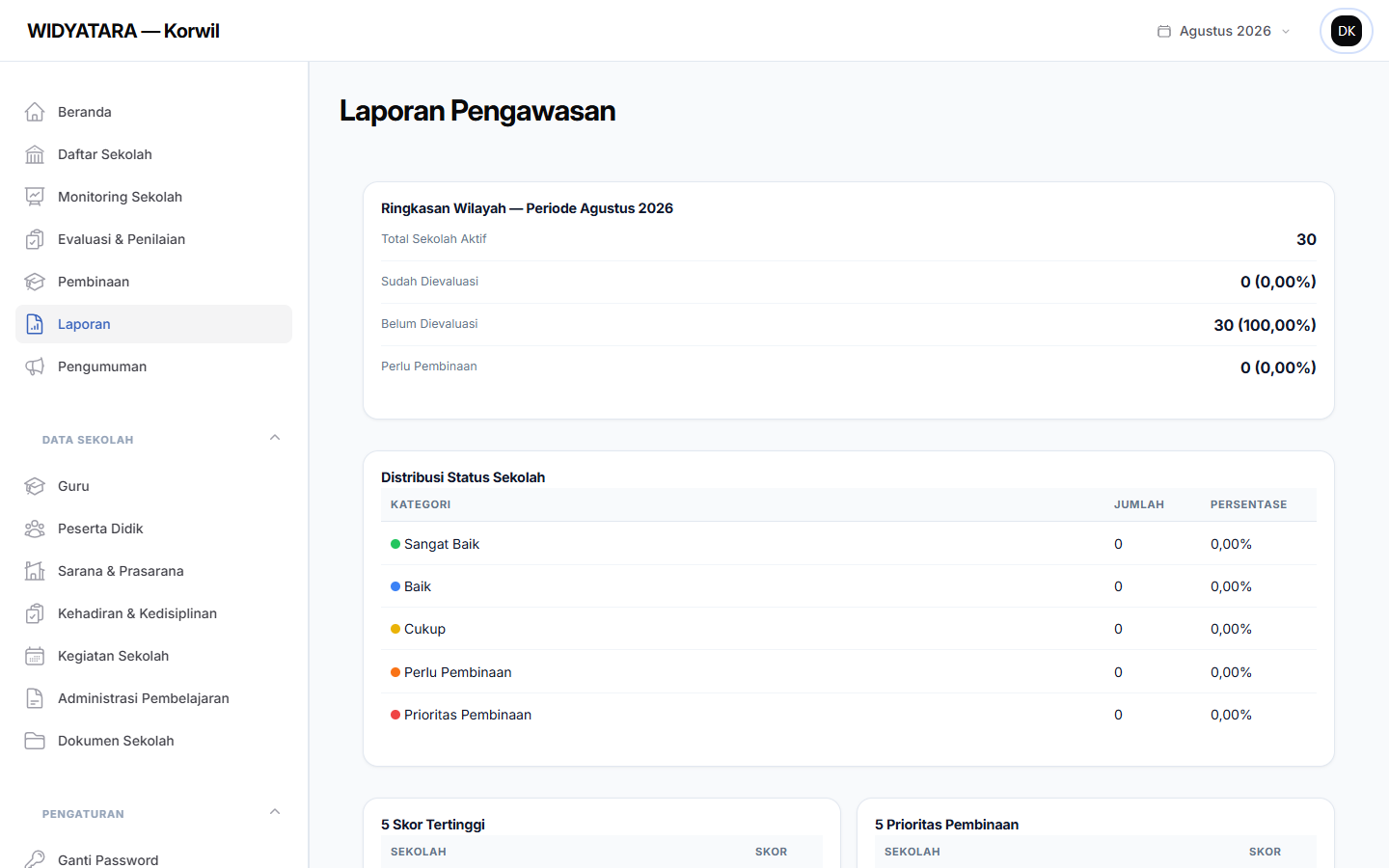Open the DK user avatar menu
The image size is (1389, 868).
point(1347,31)
